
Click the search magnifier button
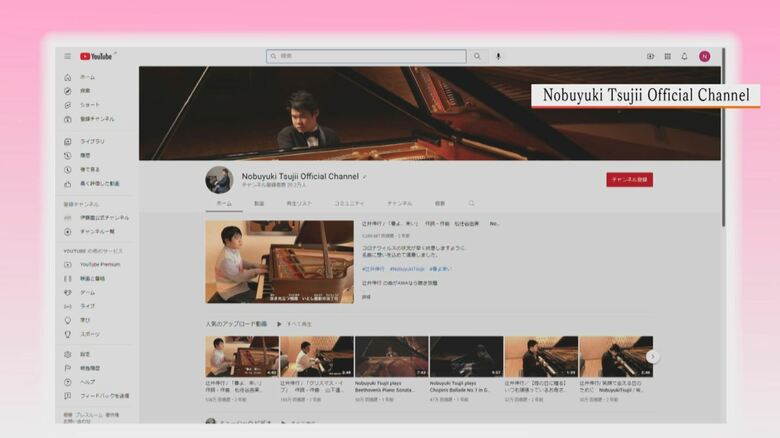[477, 57]
